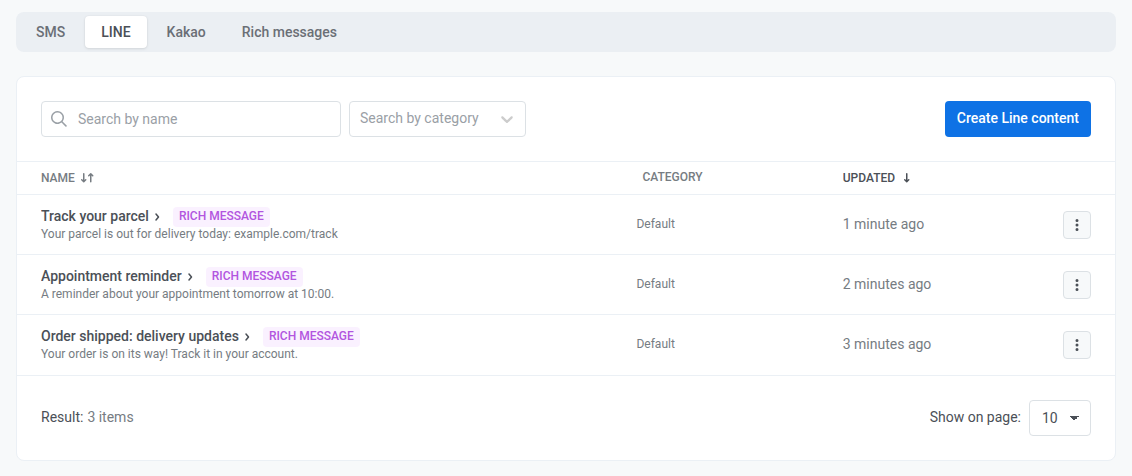The height and width of the screenshot is (476, 1132).
Task: Click 'Your parcel is out for delivery' description
Action: (x=189, y=234)
